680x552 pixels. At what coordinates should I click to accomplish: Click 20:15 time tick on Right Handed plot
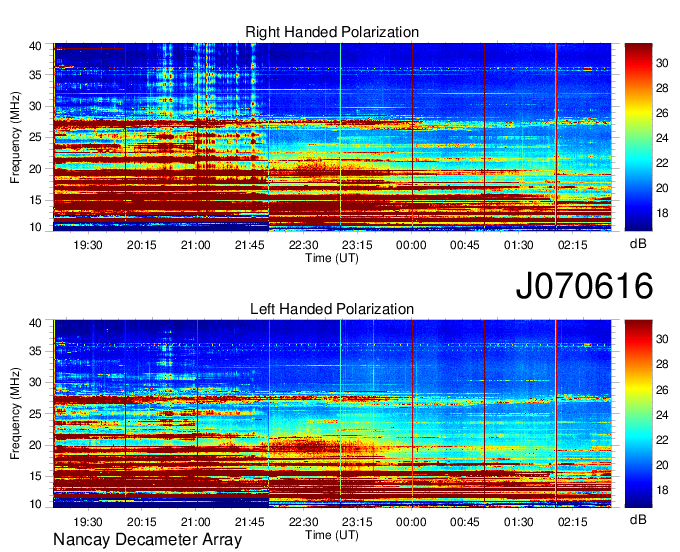point(141,245)
